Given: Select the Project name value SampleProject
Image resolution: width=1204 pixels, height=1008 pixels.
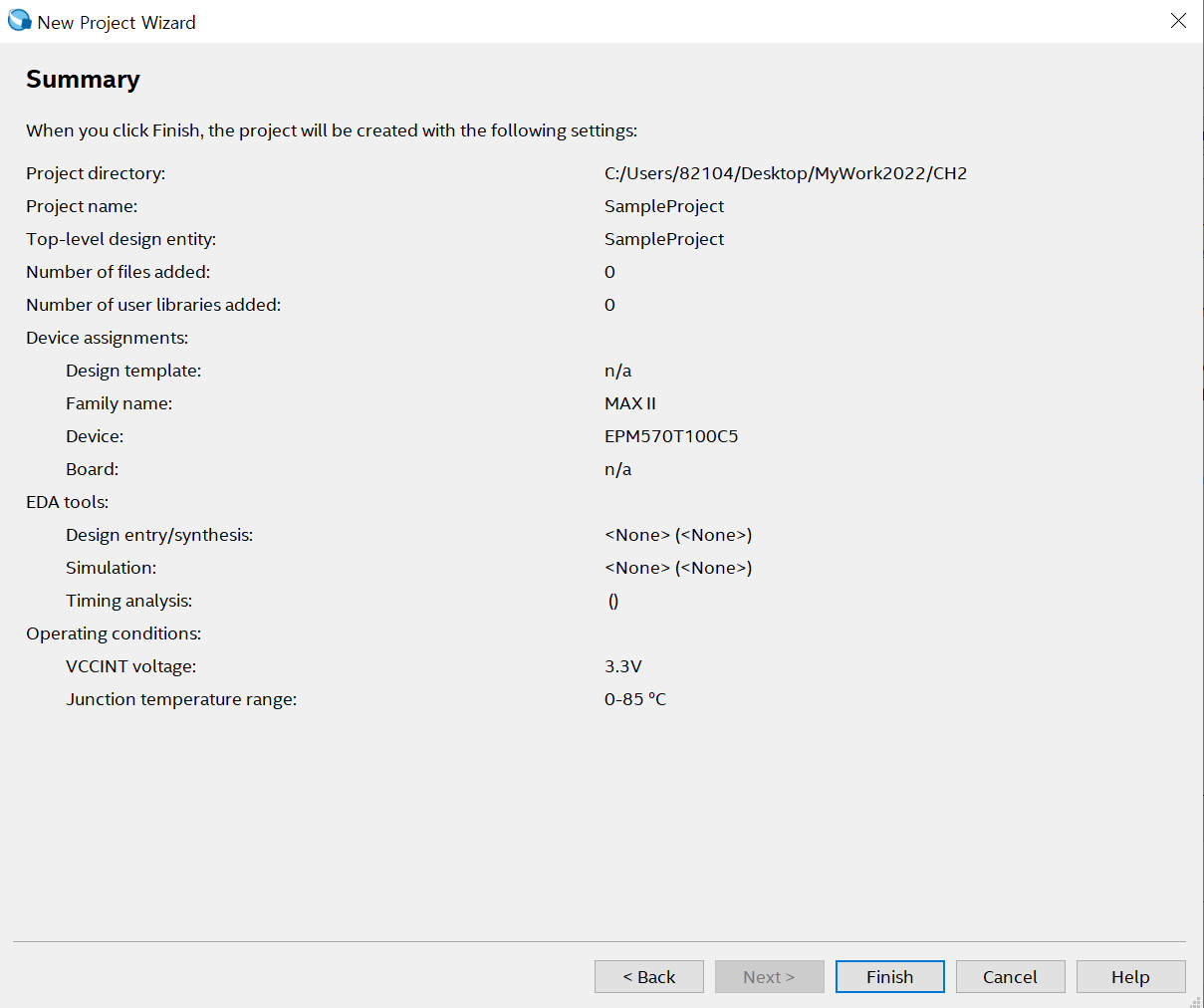Looking at the screenshot, I should tap(664, 206).
